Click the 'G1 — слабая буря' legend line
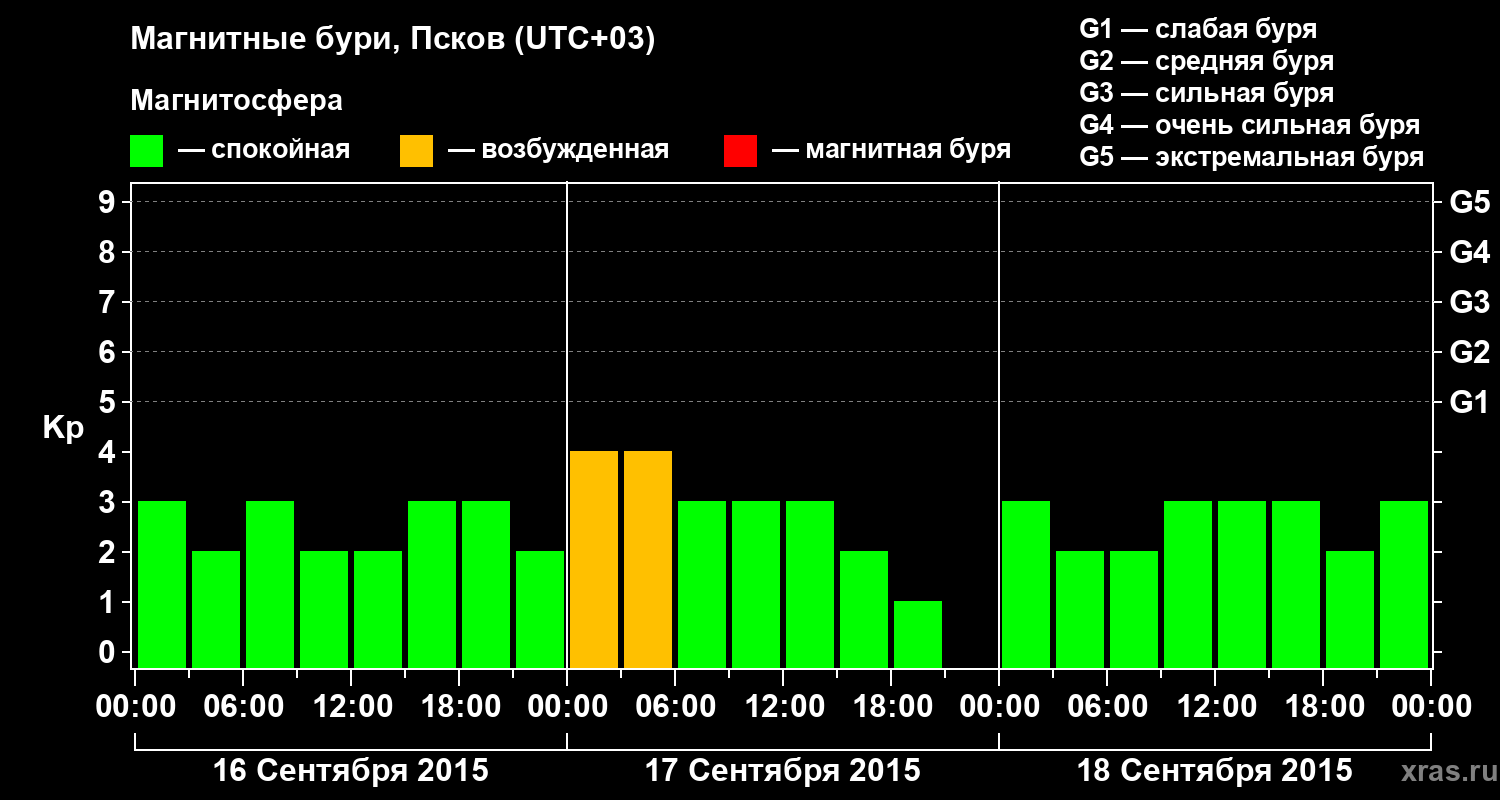The image size is (1500, 800). click(1198, 29)
